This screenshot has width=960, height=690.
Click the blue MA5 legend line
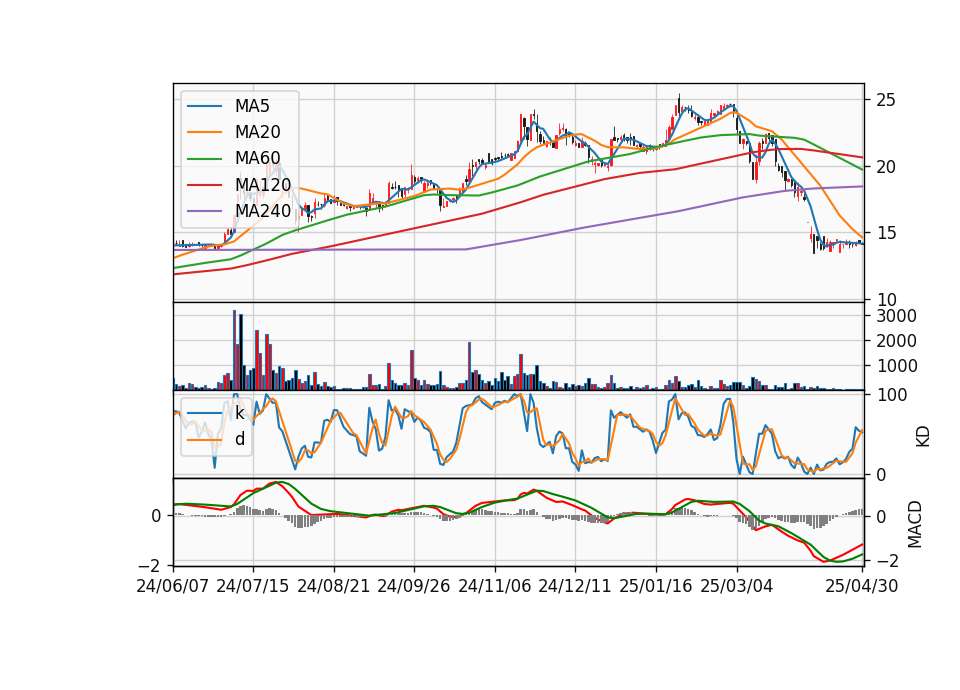(x=204, y=106)
